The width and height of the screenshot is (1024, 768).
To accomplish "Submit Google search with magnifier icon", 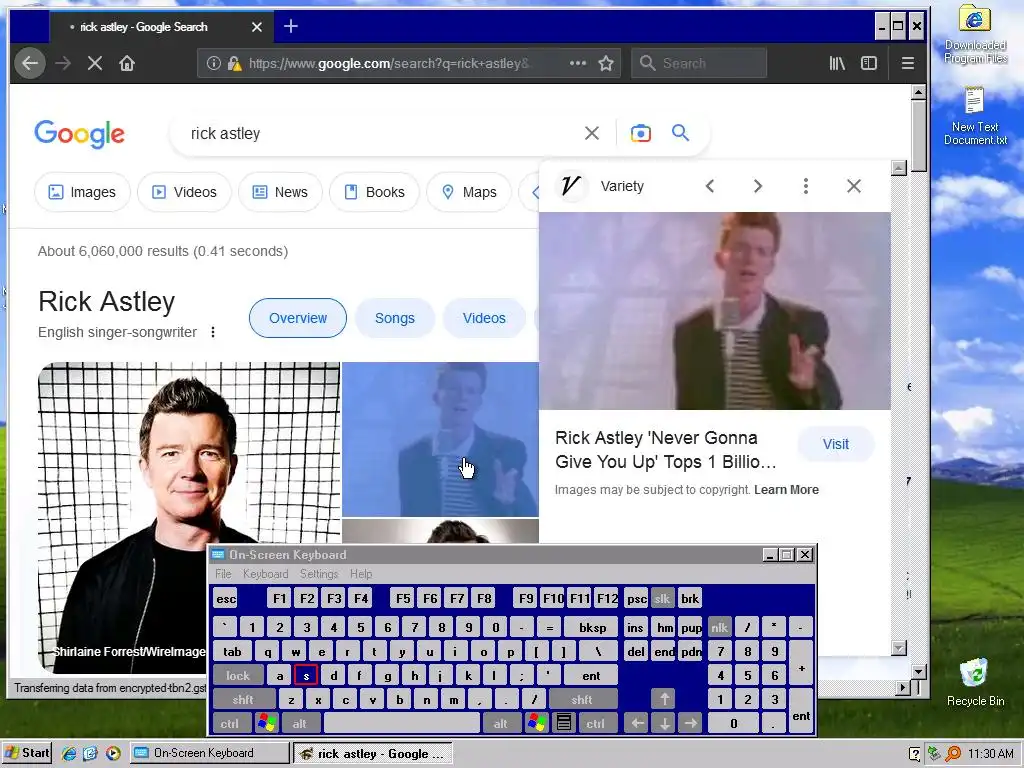I will coord(680,133).
